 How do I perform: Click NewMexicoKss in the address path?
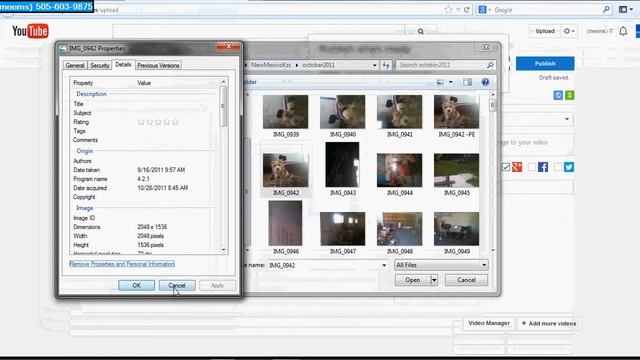pos(271,65)
